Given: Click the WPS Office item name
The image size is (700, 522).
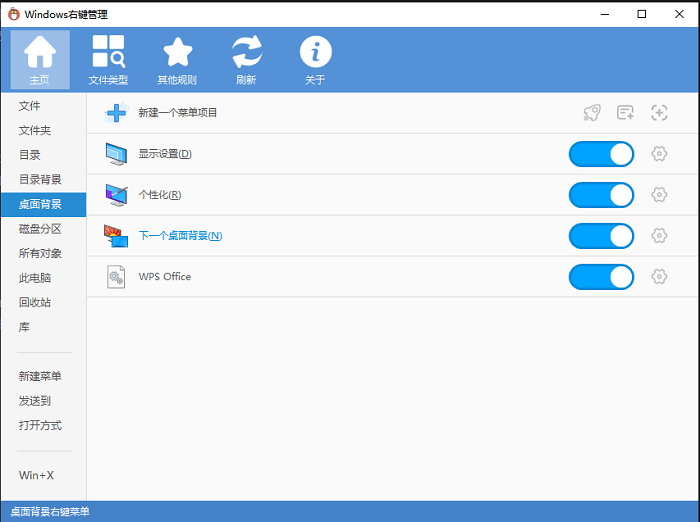Looking at the screenshot, I should coord(165,277).
